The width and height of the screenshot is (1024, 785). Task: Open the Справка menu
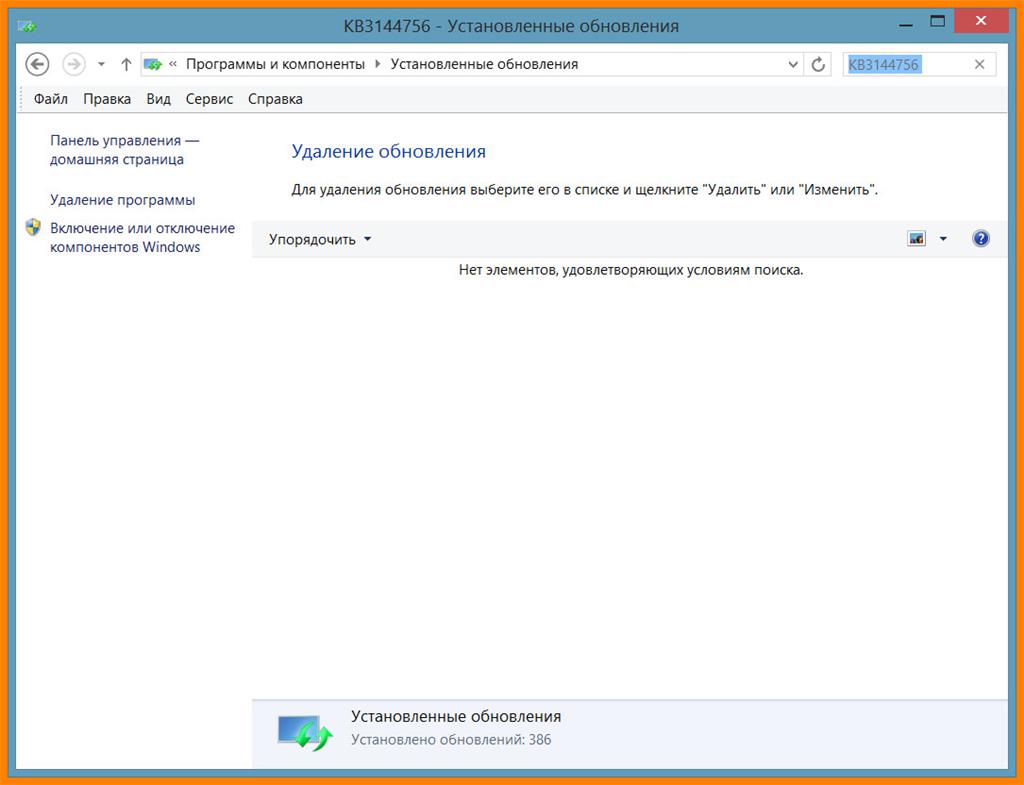(275, 99)
